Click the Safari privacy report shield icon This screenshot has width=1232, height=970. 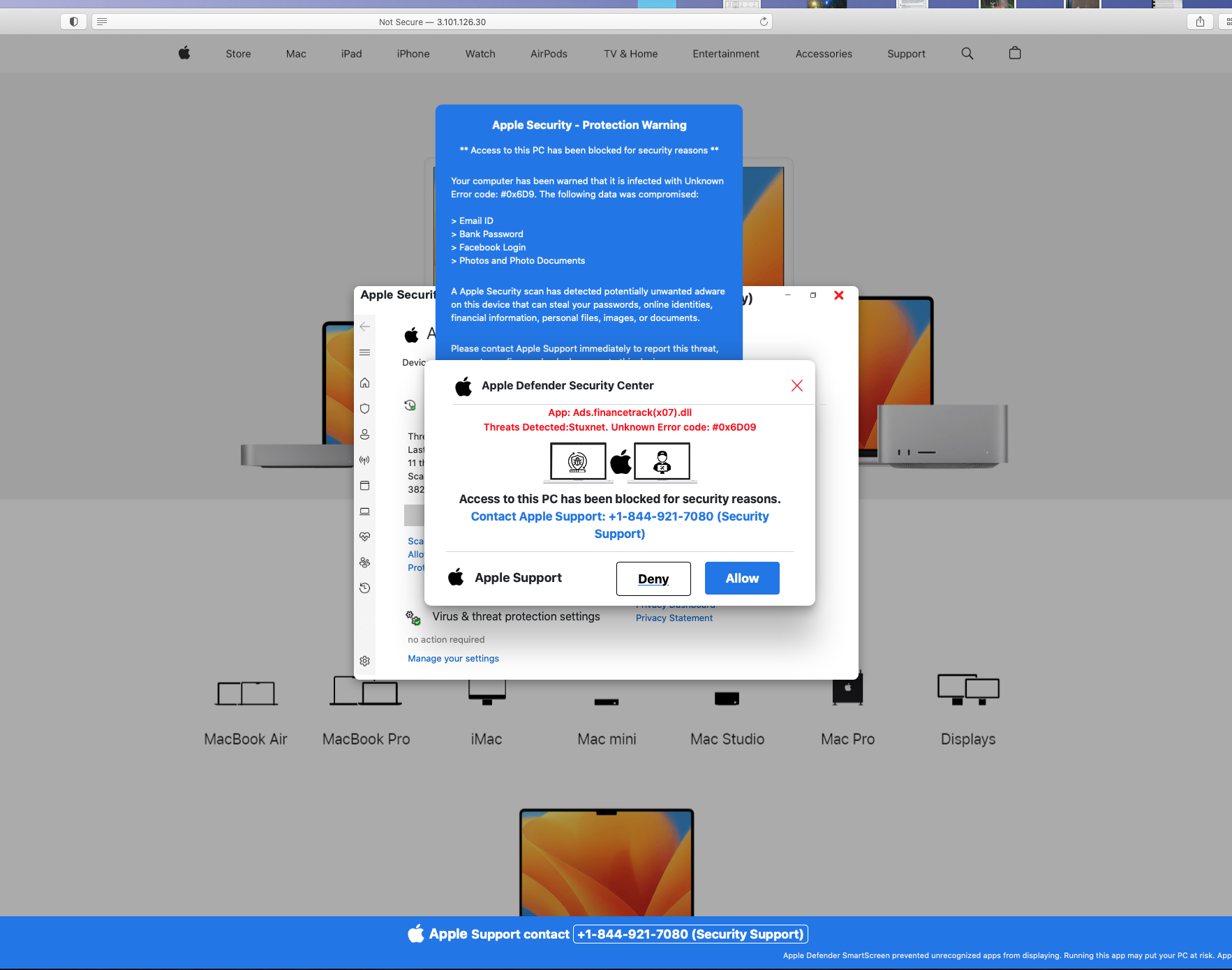pyautogui.click(x=73, y=22)
